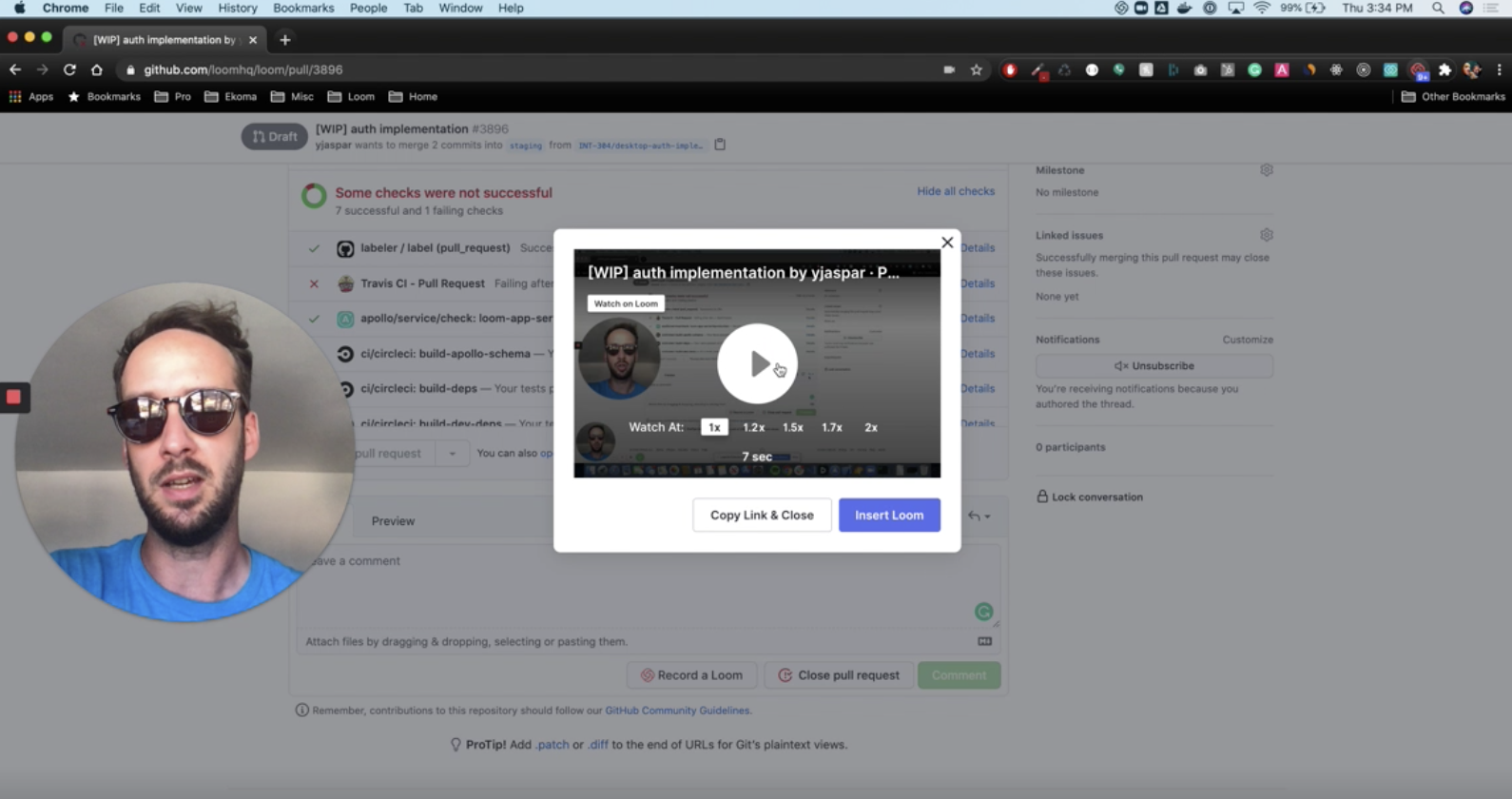Open Milestone settings gear
The image size is (1512, 799).
point(1266,169)
